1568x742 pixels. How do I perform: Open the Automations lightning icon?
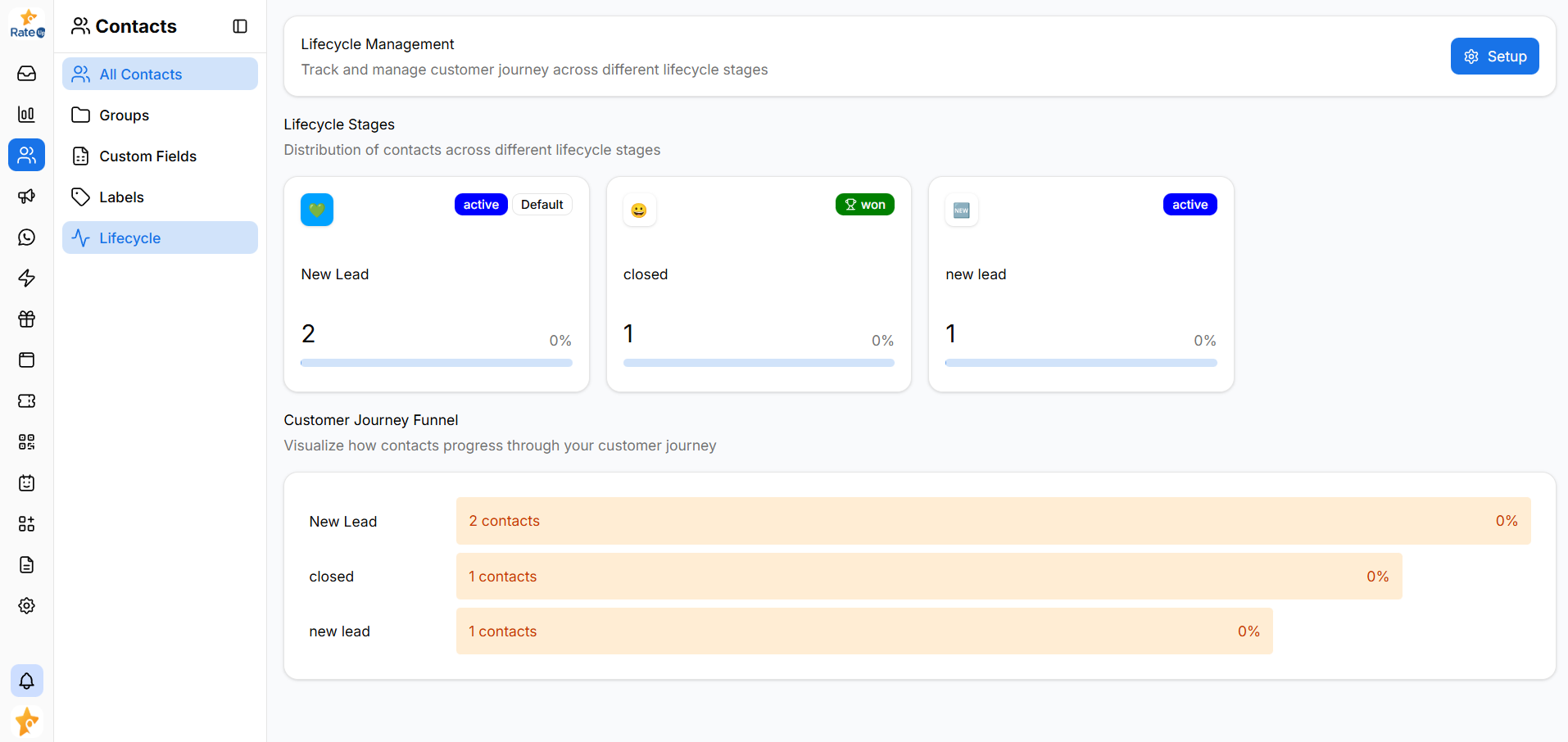(x=27, y=278)
